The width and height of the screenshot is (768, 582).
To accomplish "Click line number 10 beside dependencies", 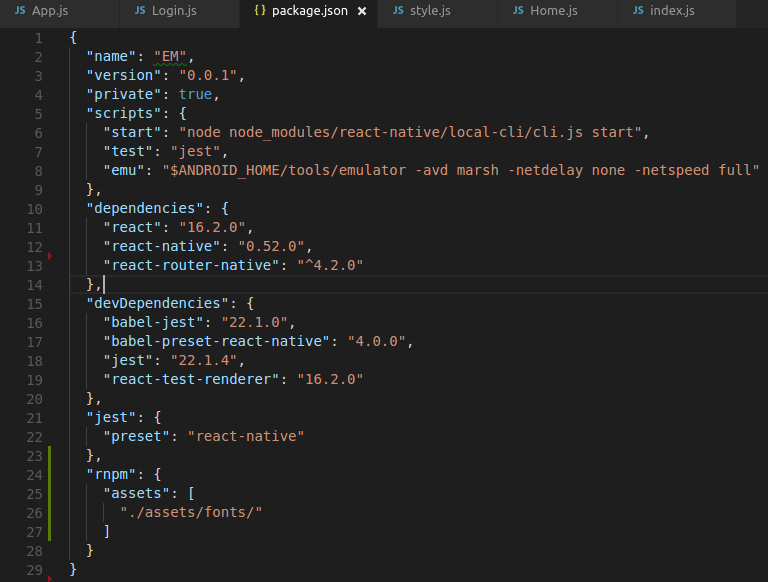I will click(x=34, y=209).
